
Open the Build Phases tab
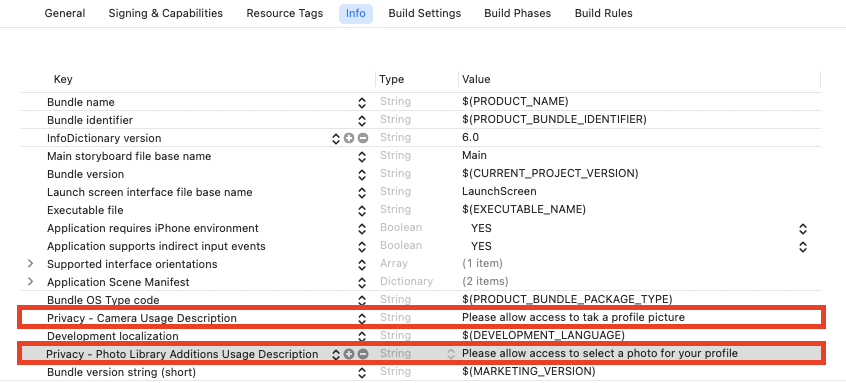(517, 13)
